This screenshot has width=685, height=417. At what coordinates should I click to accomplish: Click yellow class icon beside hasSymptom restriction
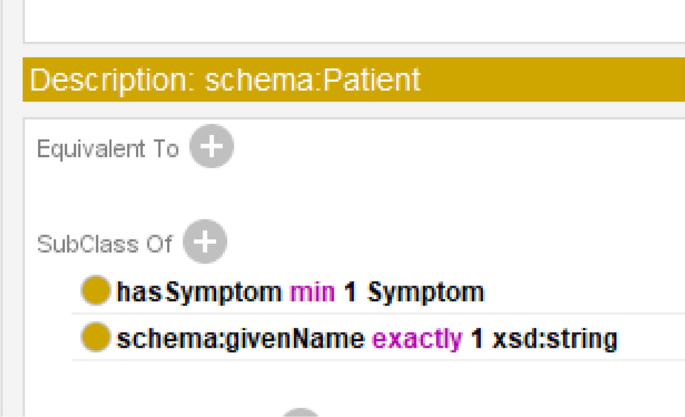96,292
